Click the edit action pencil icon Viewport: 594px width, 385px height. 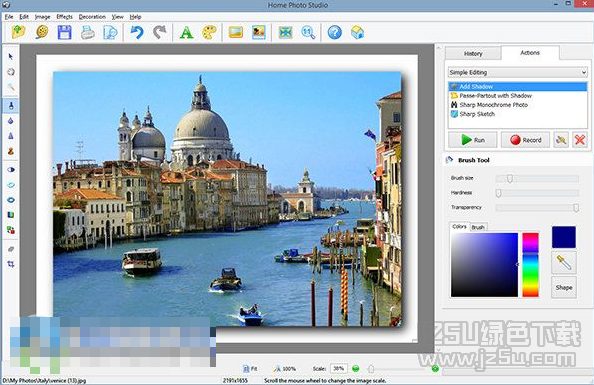[561, 140]
